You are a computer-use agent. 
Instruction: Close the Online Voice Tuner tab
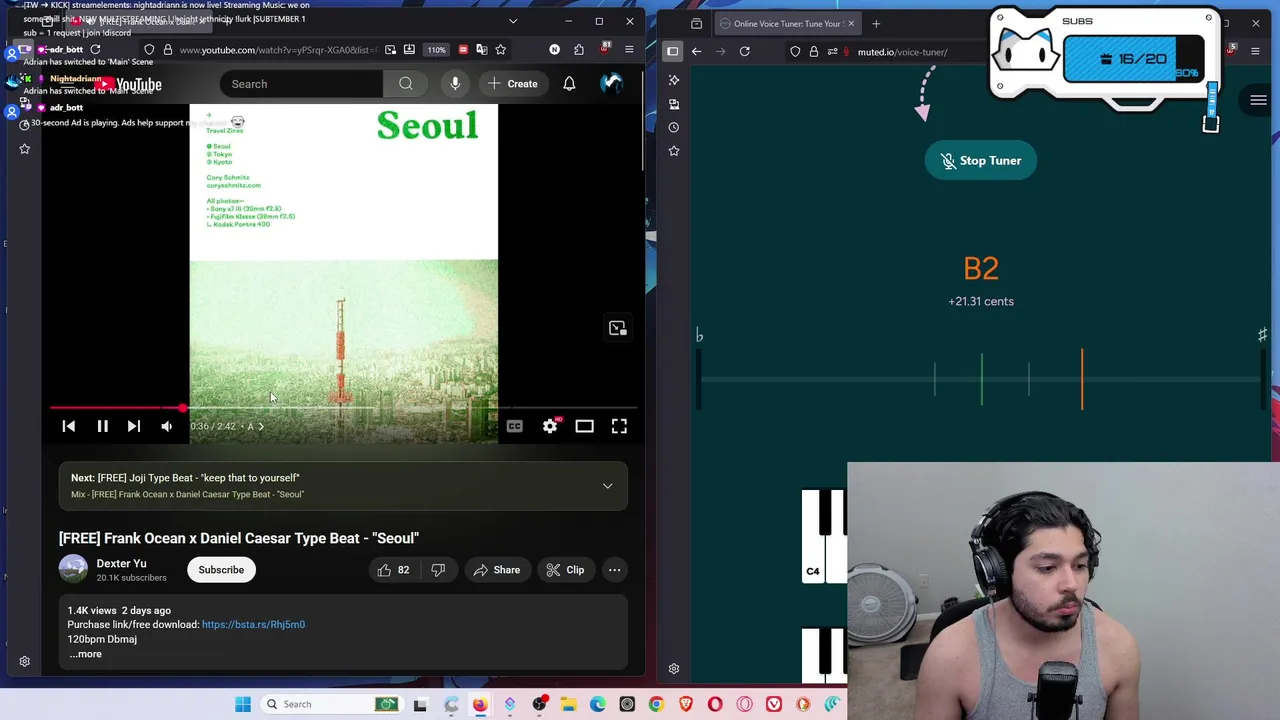(851, 23)
